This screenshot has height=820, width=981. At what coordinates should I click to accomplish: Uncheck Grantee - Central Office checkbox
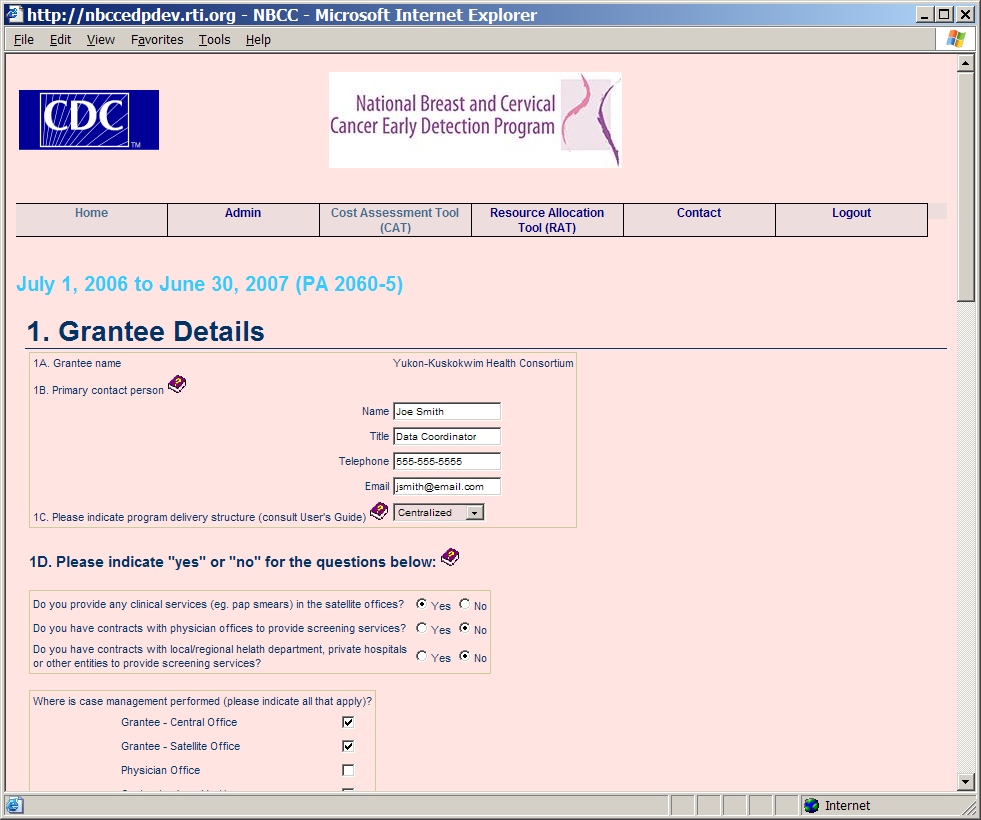pos(348,722)
